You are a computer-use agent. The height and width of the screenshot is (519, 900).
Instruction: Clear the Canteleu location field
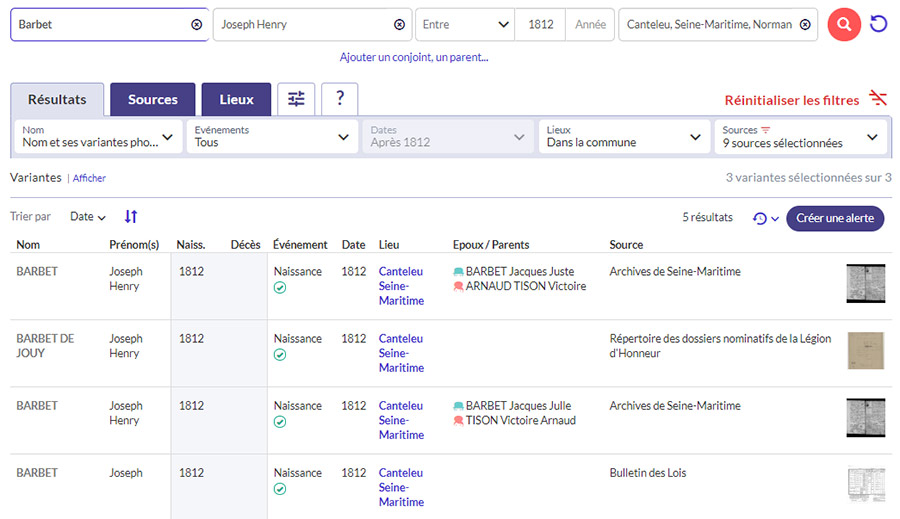click(x=805, y=24)
